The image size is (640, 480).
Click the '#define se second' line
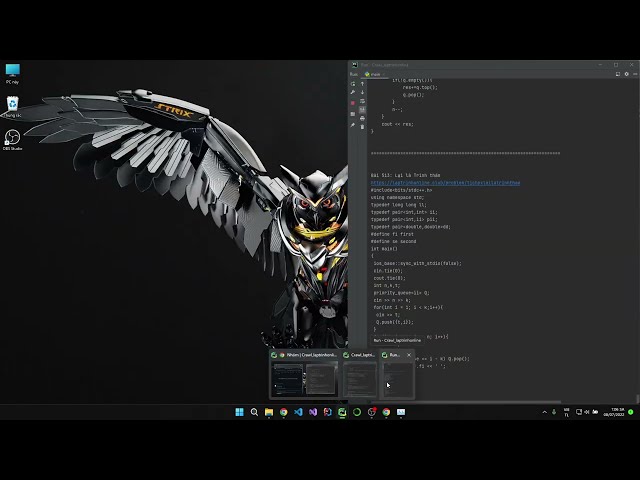point(393,242)
